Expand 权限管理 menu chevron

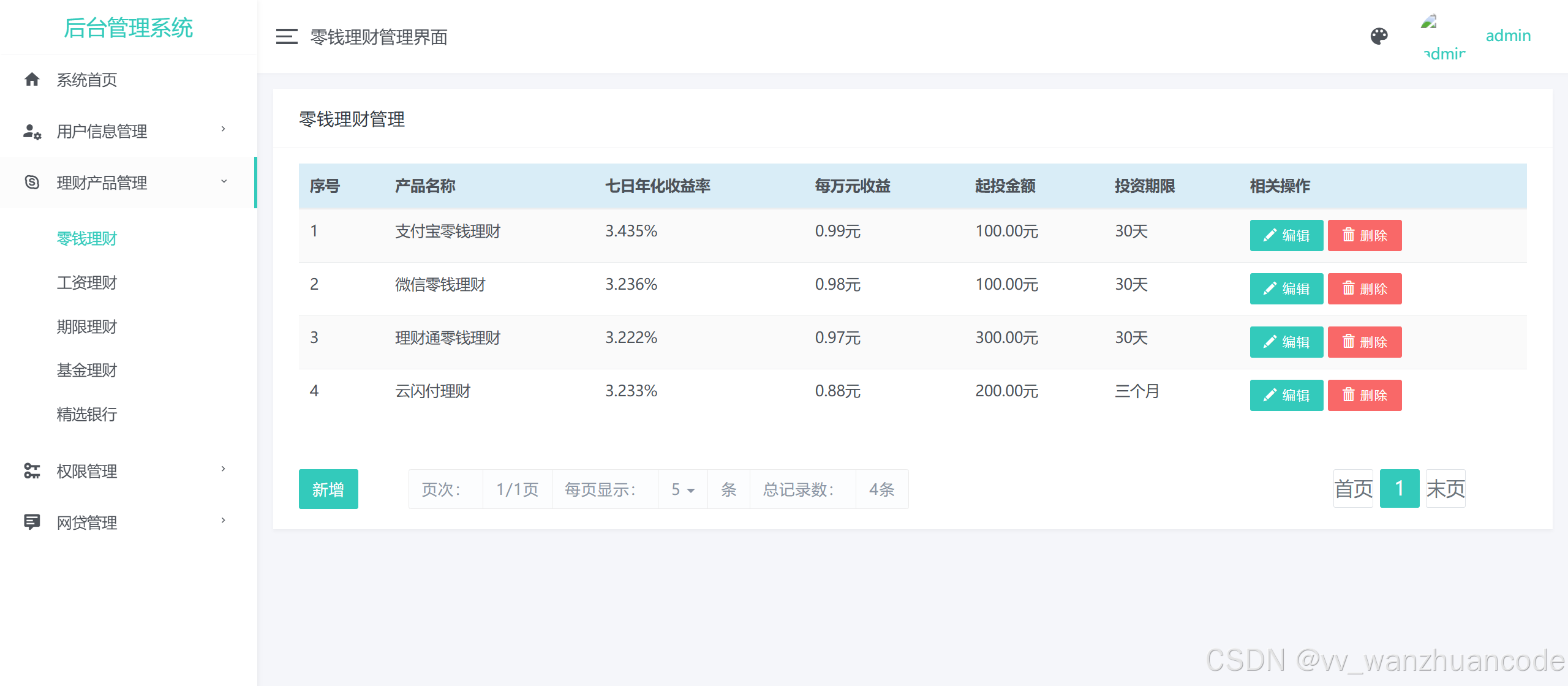coord(224,469)
